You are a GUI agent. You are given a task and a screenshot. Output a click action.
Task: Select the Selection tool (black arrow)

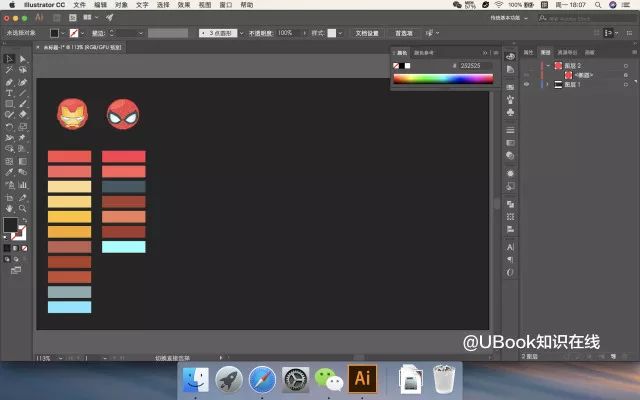(x=9, y=59)
